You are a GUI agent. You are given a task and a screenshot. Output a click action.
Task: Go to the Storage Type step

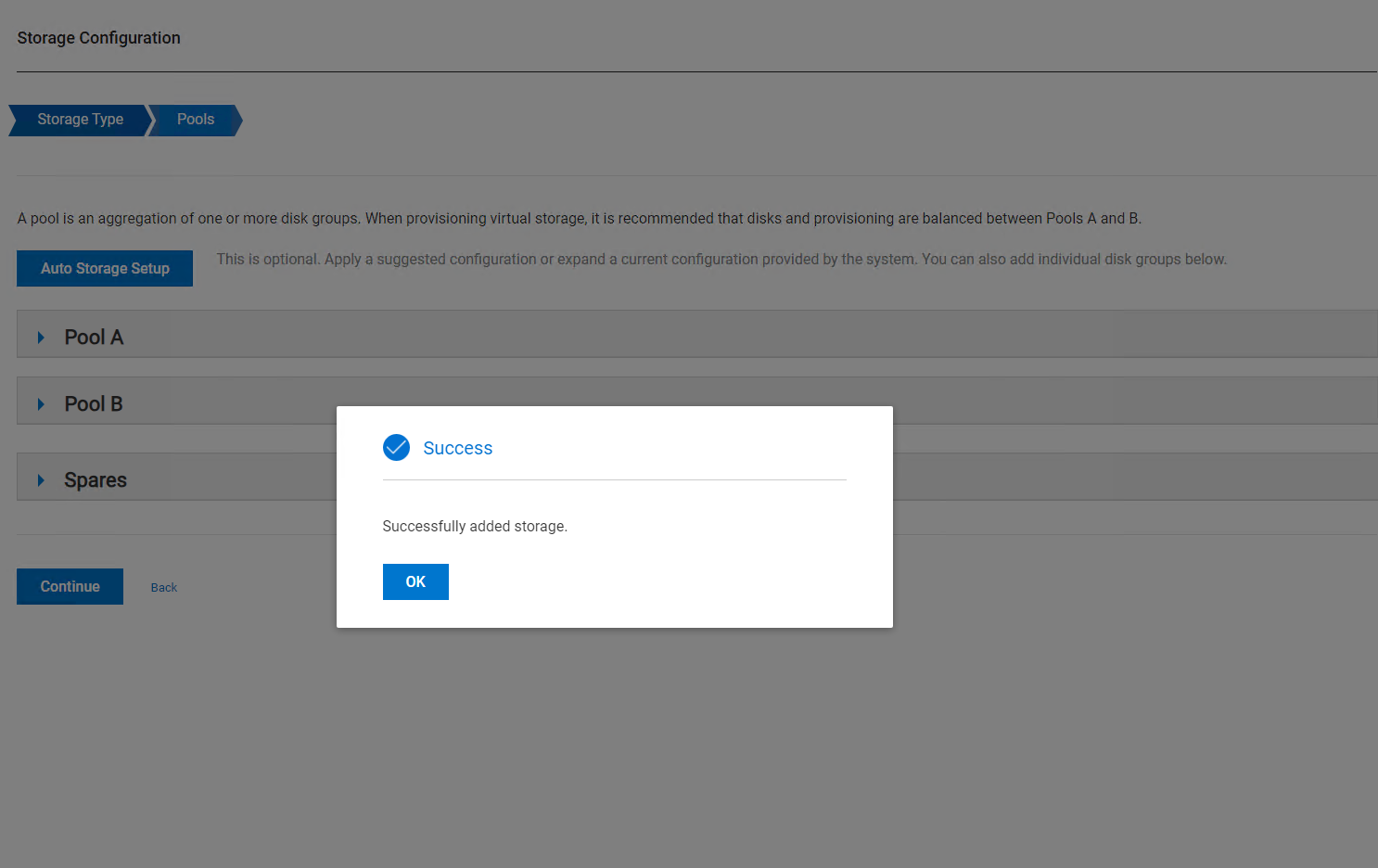(x=80, y=120)
